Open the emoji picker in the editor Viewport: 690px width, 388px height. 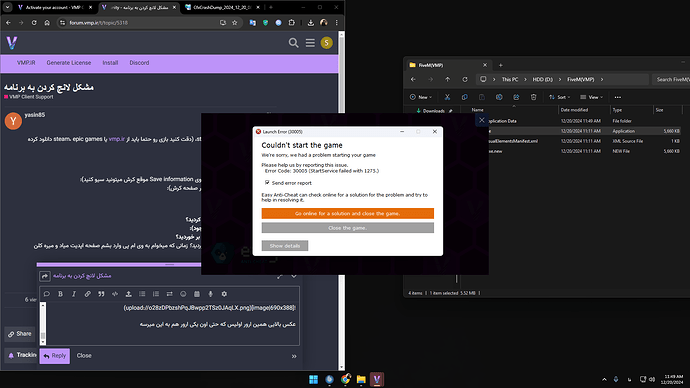click(x=183, y=294)
